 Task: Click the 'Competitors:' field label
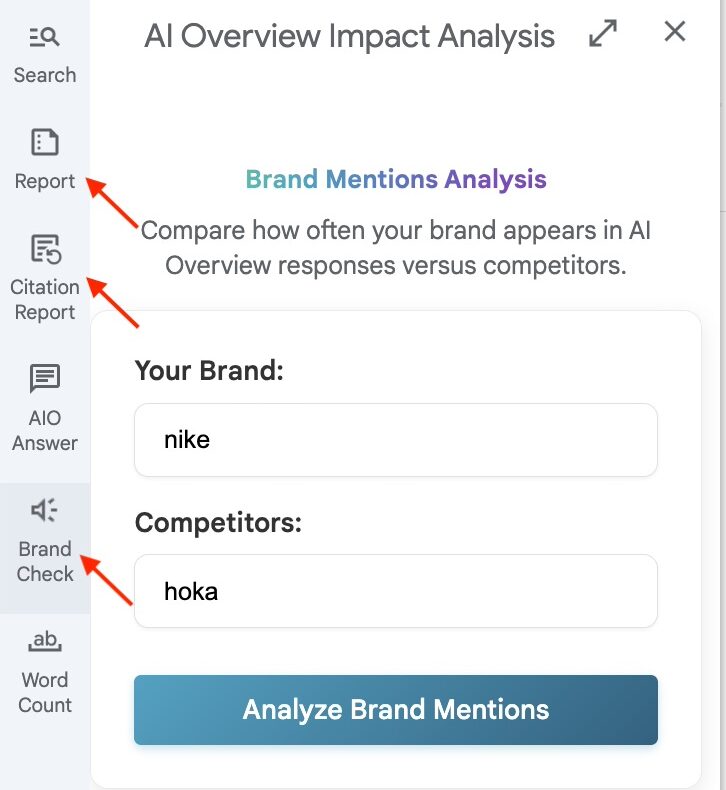tap(218, 523)
